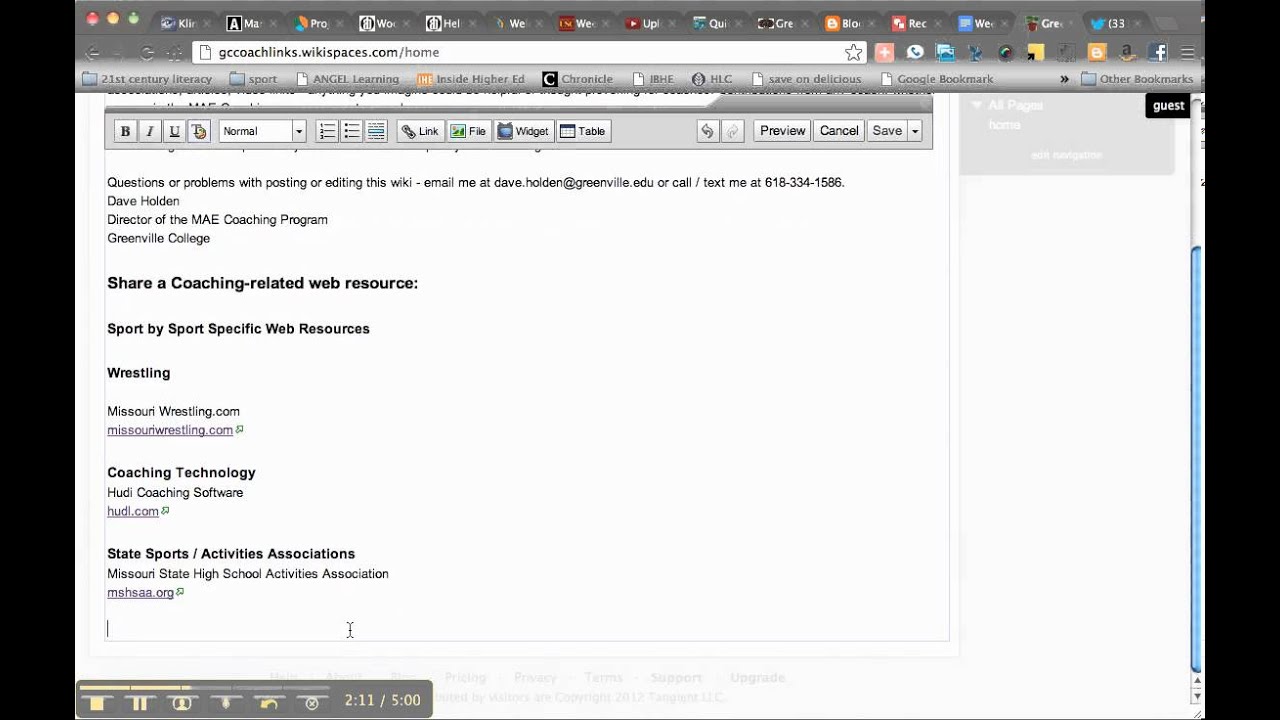Switch to the Blogger browser tab
The image size is (1280, 720).
pyautogui.click(x=850, y=23)
